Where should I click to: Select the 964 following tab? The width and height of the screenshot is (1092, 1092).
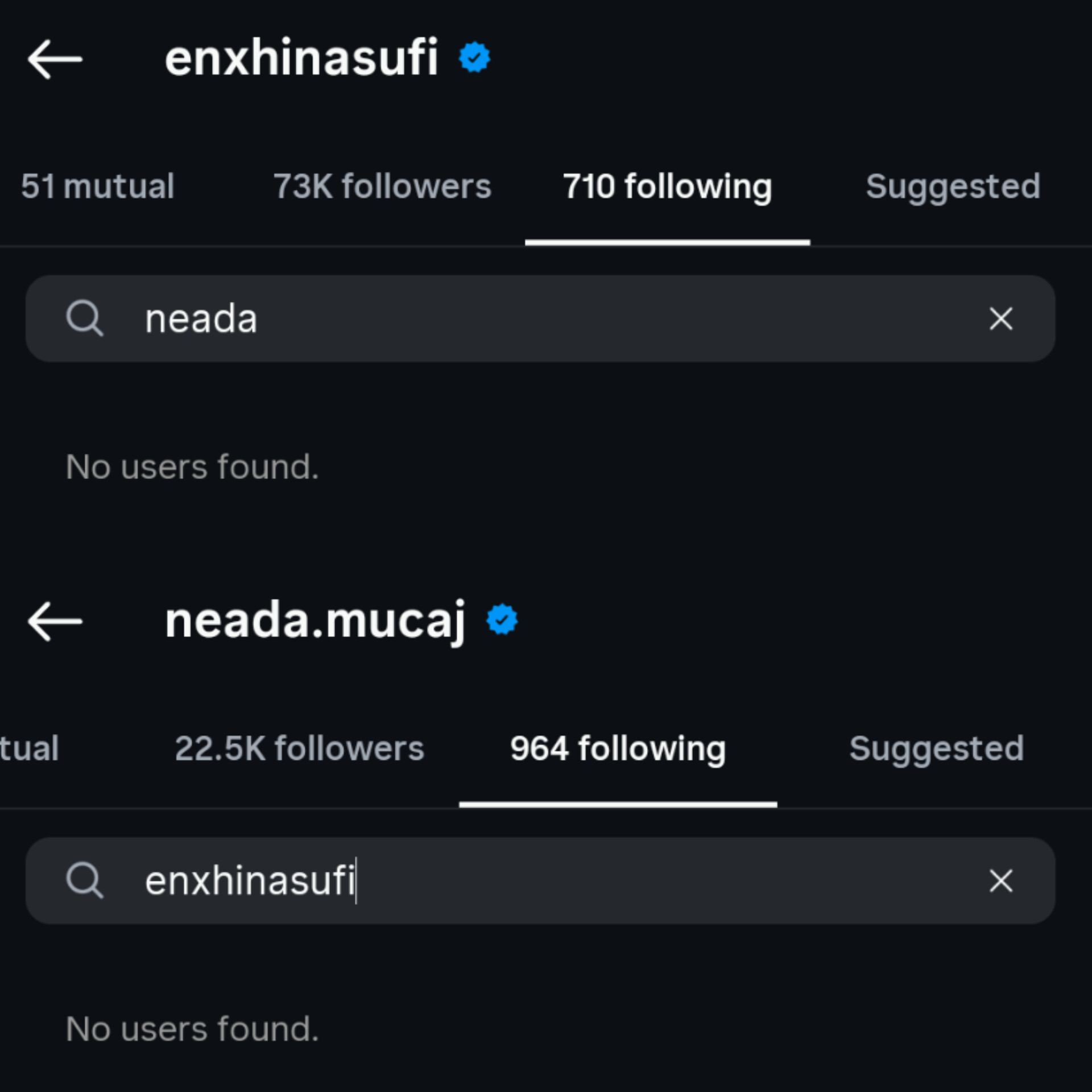618,748
